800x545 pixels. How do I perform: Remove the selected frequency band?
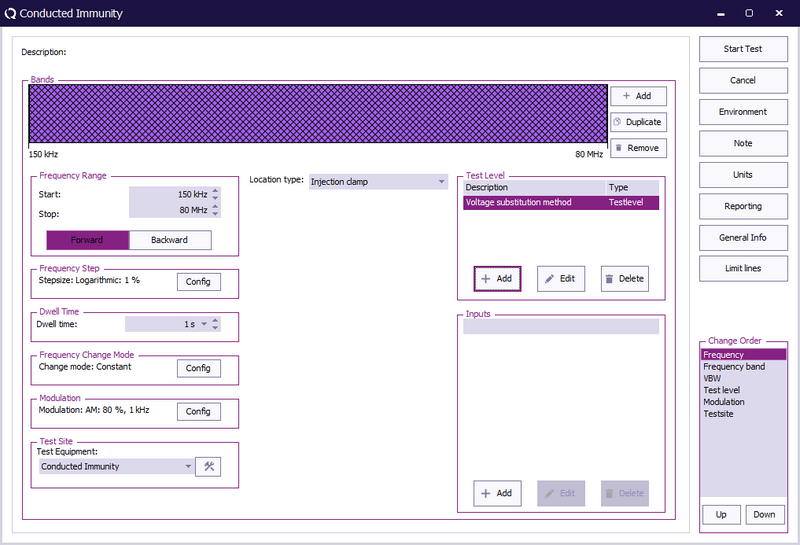(638, 148)
